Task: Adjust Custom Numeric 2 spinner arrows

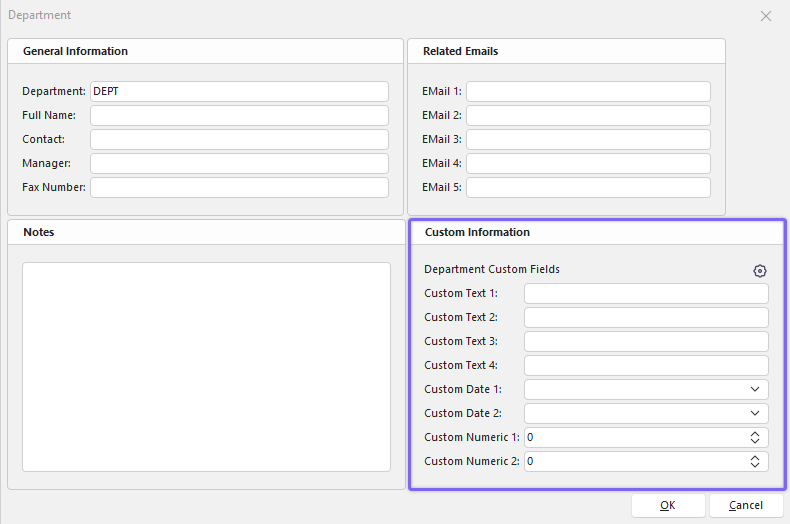Action: 755,461
